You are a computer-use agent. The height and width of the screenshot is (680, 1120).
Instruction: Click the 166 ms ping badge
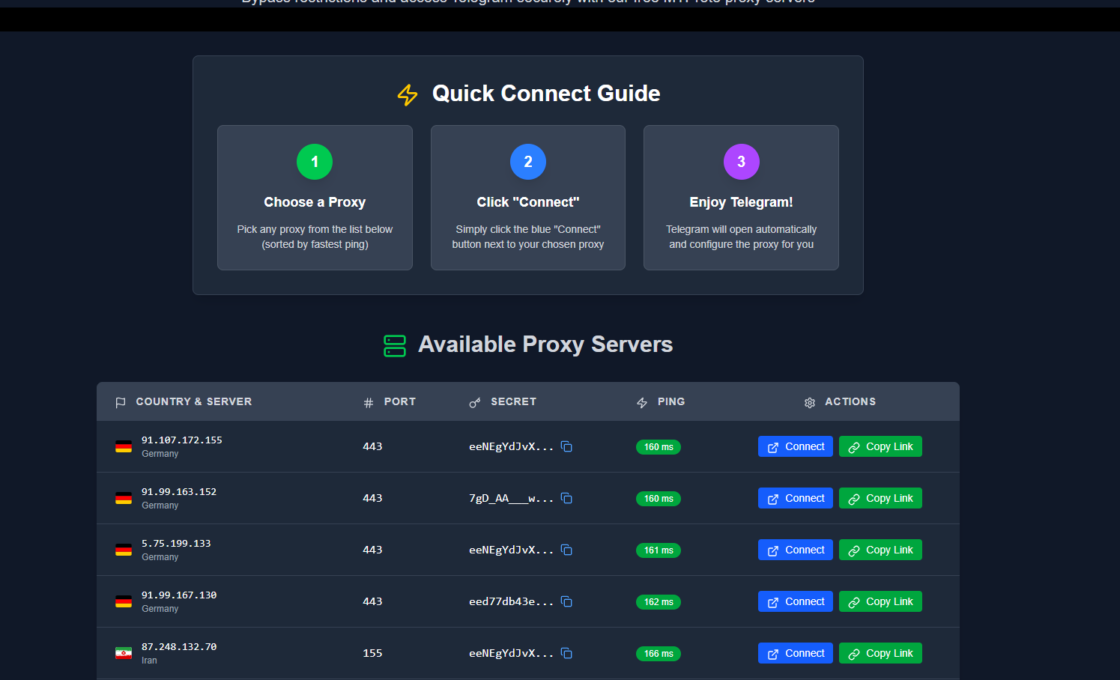[658, 654]
